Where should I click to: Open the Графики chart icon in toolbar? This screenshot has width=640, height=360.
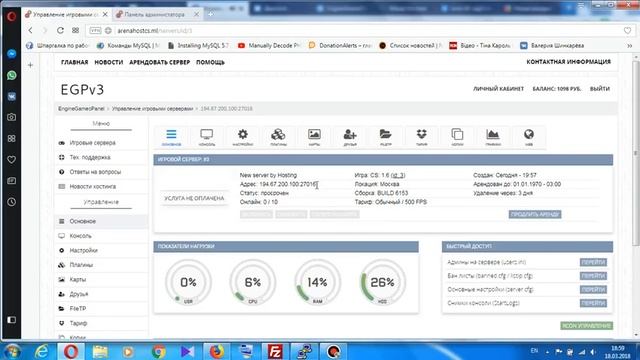pyautogui.click(x=493, y=137)
